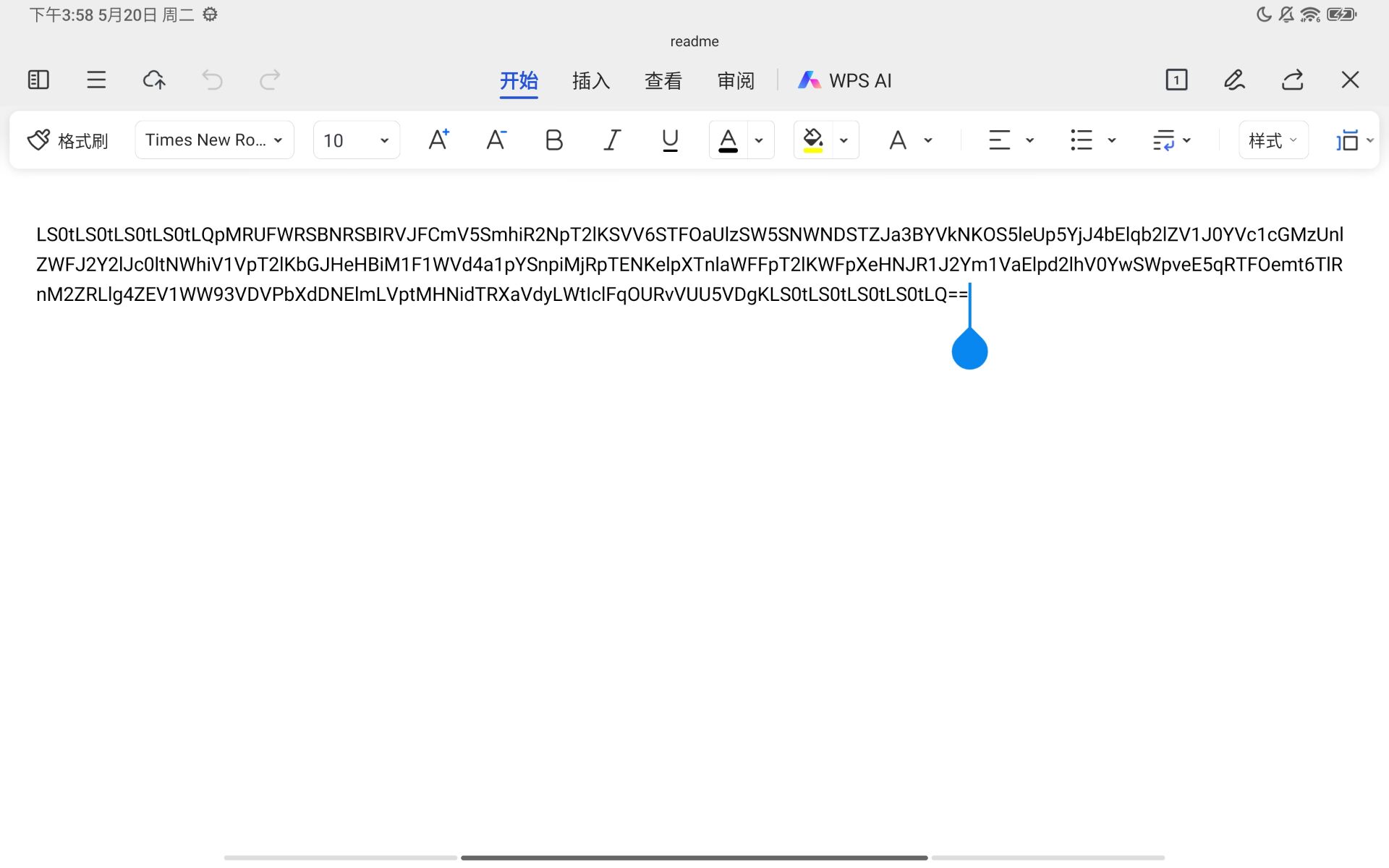Undo the last action
The width and height of the screenshot is (1389, 868).
(212, 80)
